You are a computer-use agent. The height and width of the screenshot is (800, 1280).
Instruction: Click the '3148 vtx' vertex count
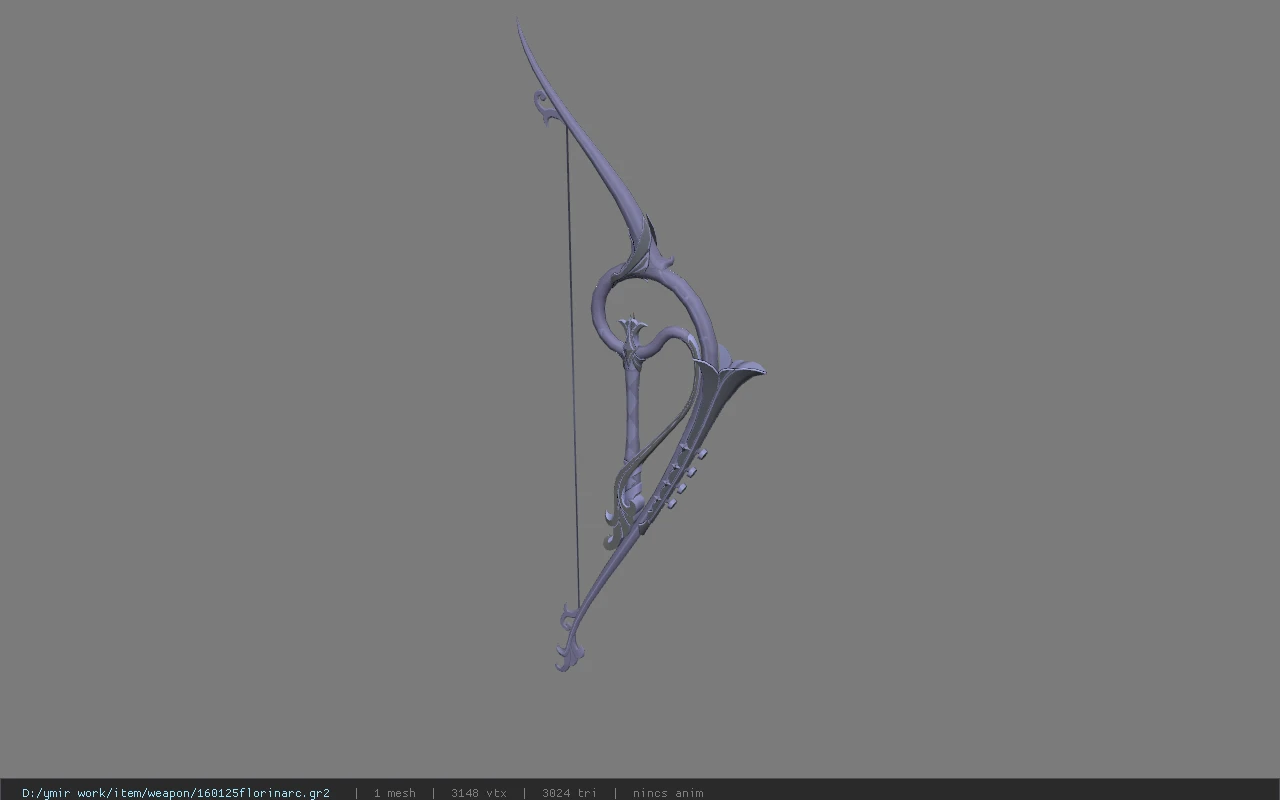[478, 793]
